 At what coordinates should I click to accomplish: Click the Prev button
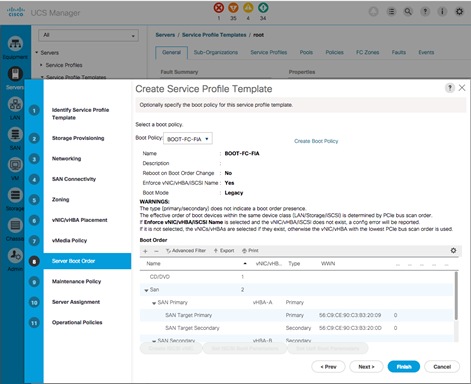click(x=328, y=367)
